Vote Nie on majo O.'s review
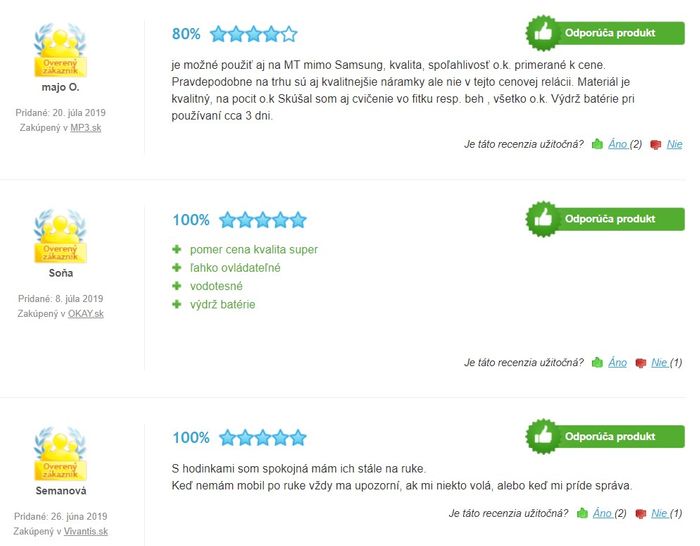This screenshot has width=700, height=546. (675, 144)
